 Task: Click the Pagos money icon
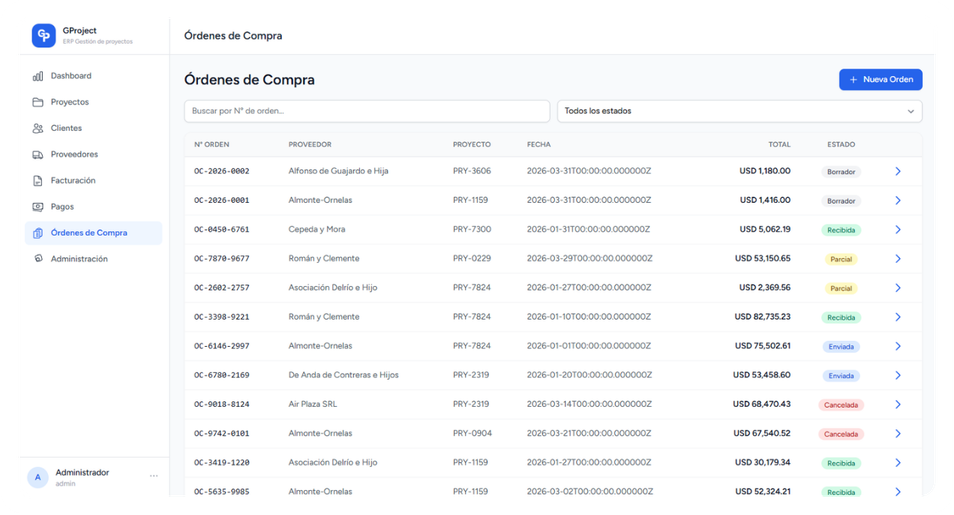click(x=38, y=207)
